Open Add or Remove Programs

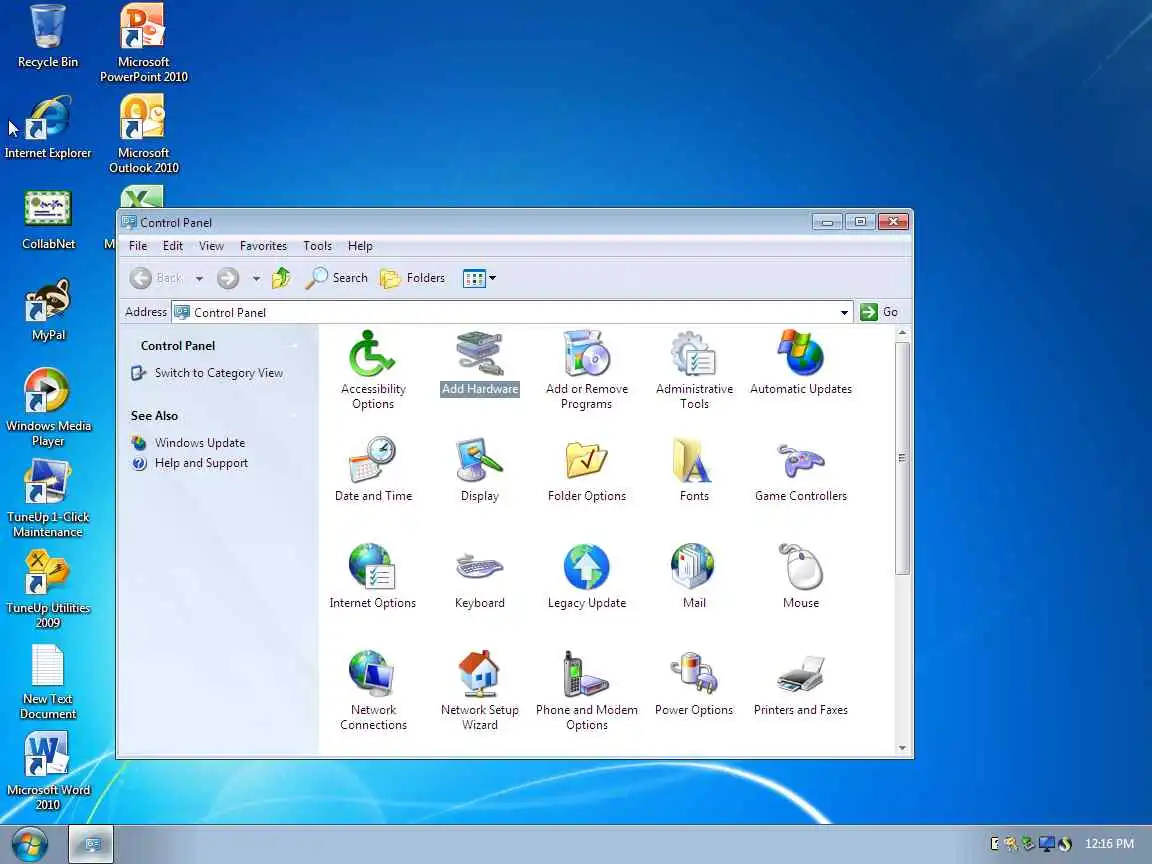click(x=586, y=370)
